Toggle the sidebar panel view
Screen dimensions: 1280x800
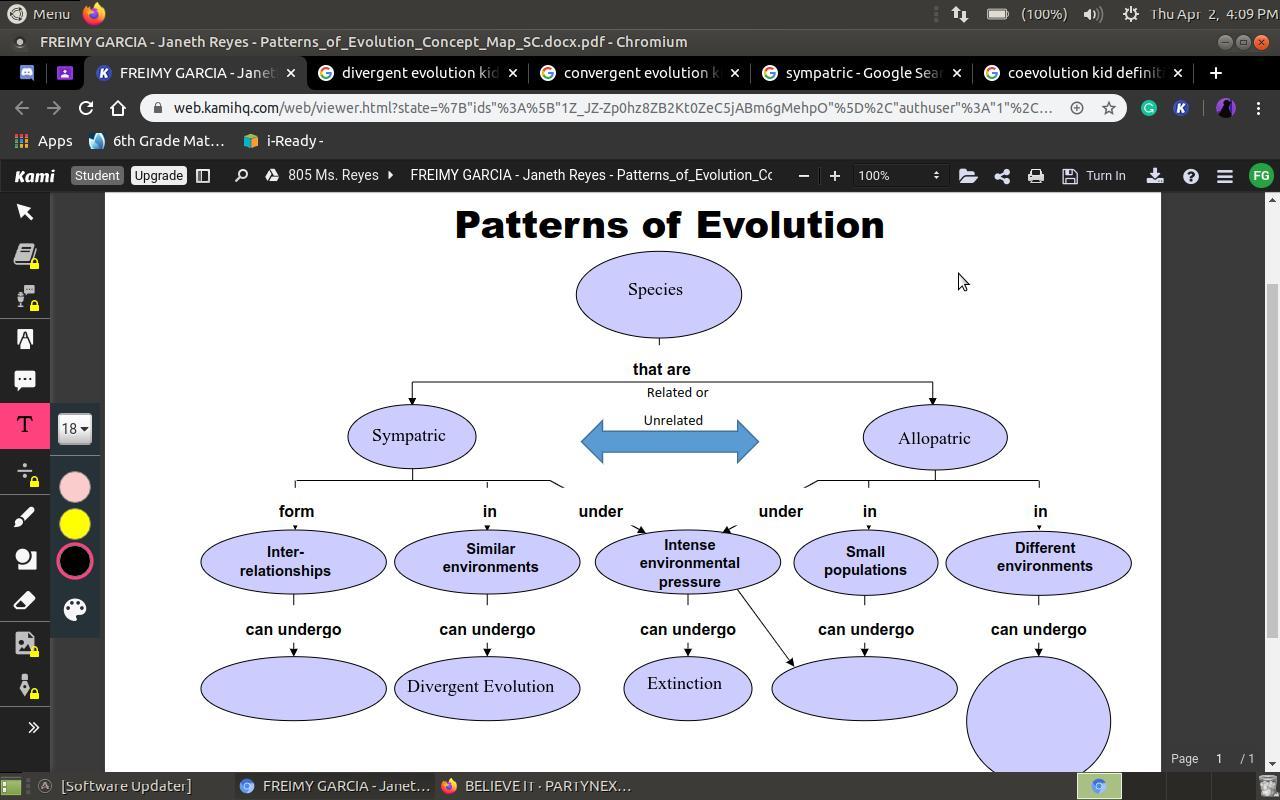pos(203,176)
